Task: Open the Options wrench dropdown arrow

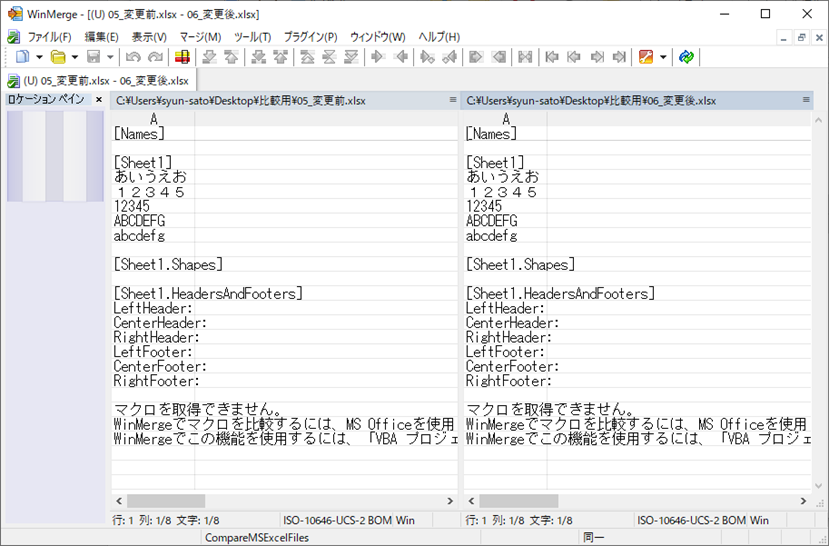Action: pyautogui.click(x=663, y=57)
